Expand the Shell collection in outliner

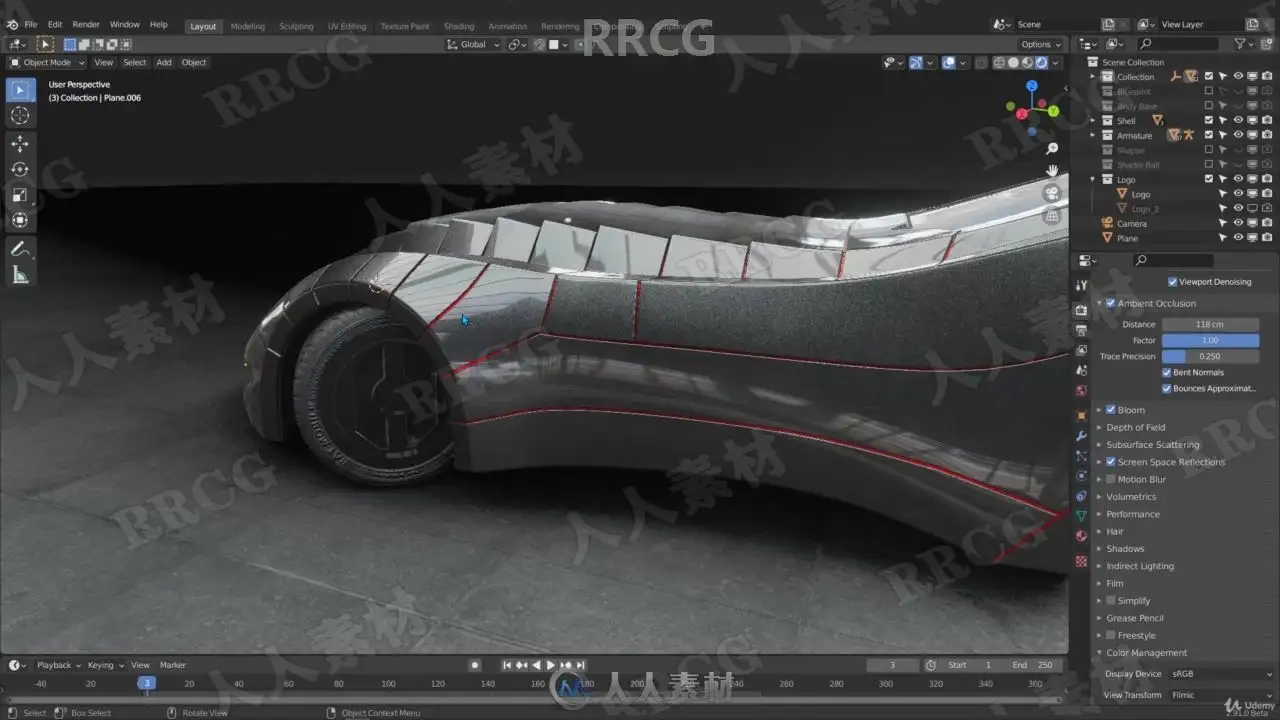1093,120
